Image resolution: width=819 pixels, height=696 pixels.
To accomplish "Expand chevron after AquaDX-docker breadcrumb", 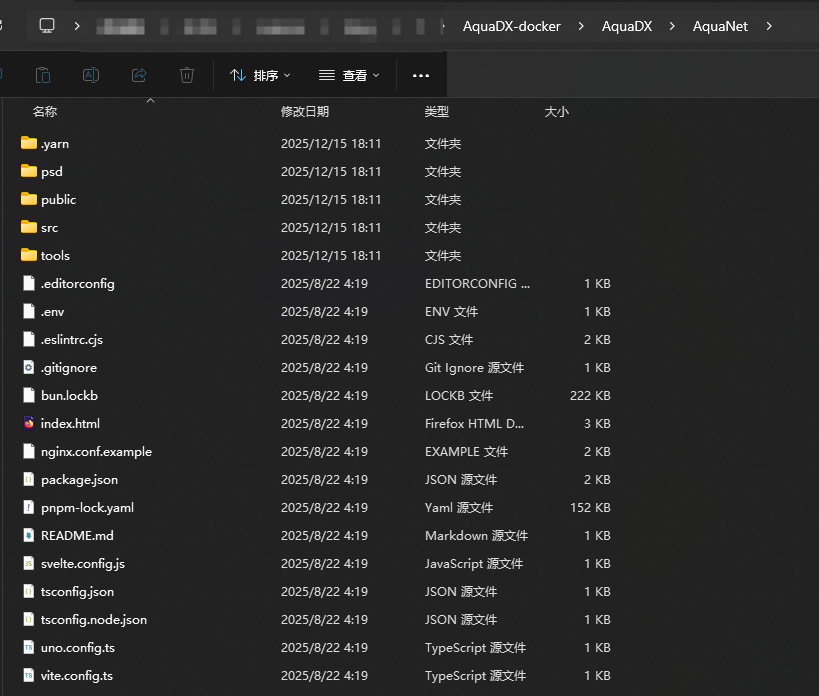I will click(x=581, y=26).
